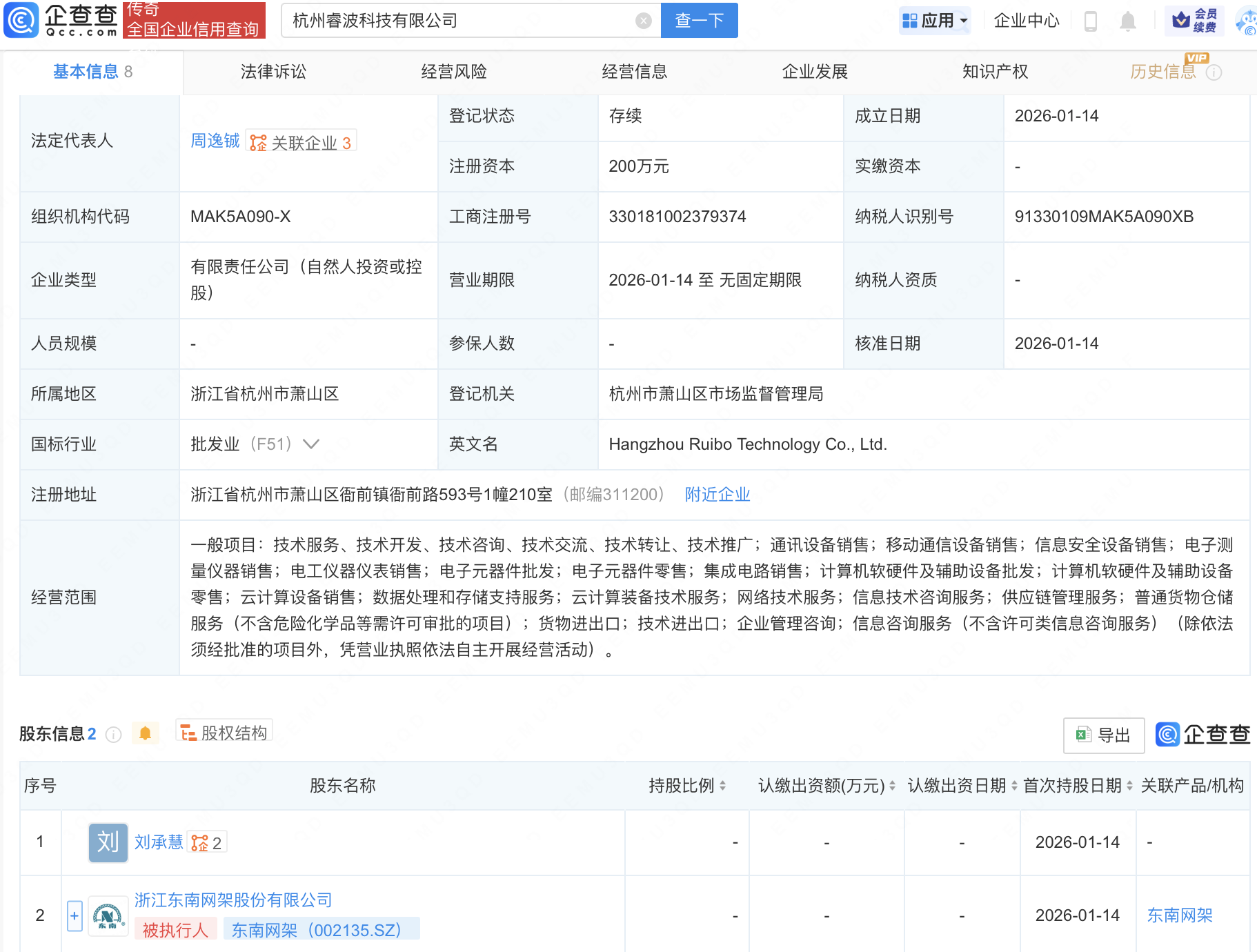
Task: Toggle shareholder change alert bell
Action: tap(145, 733)
